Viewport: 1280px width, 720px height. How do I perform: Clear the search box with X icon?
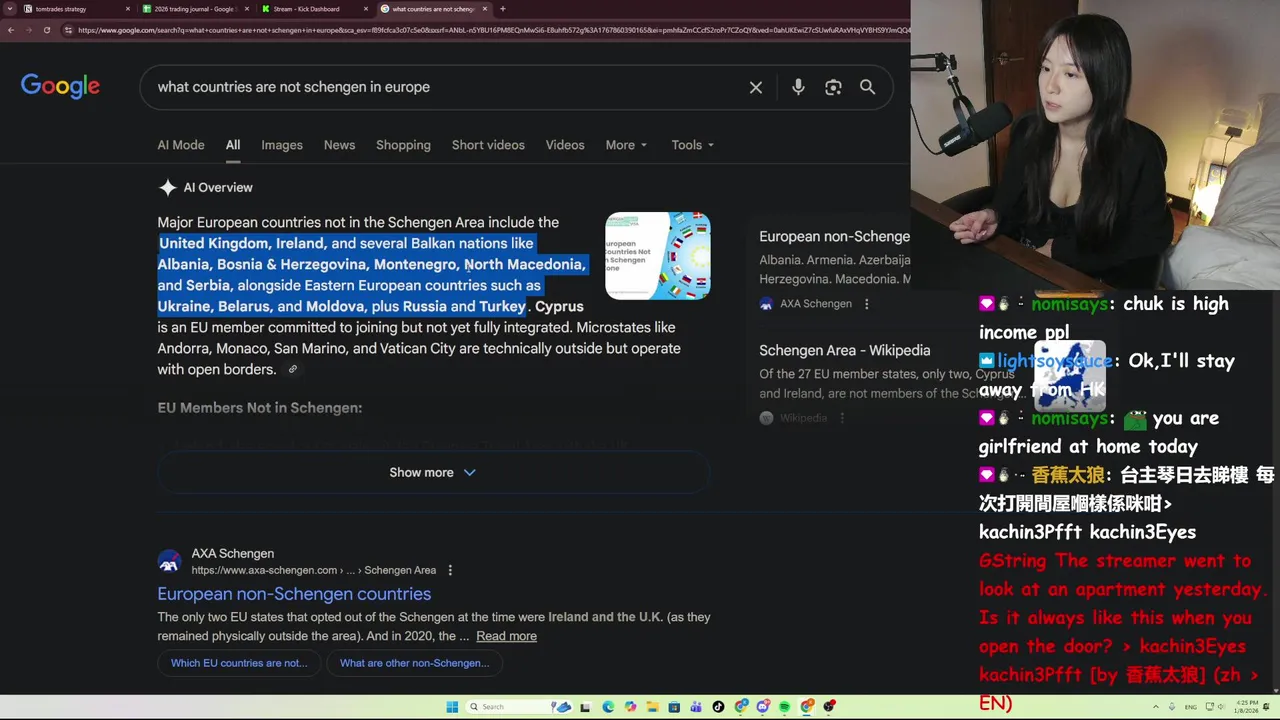(756, 87)
